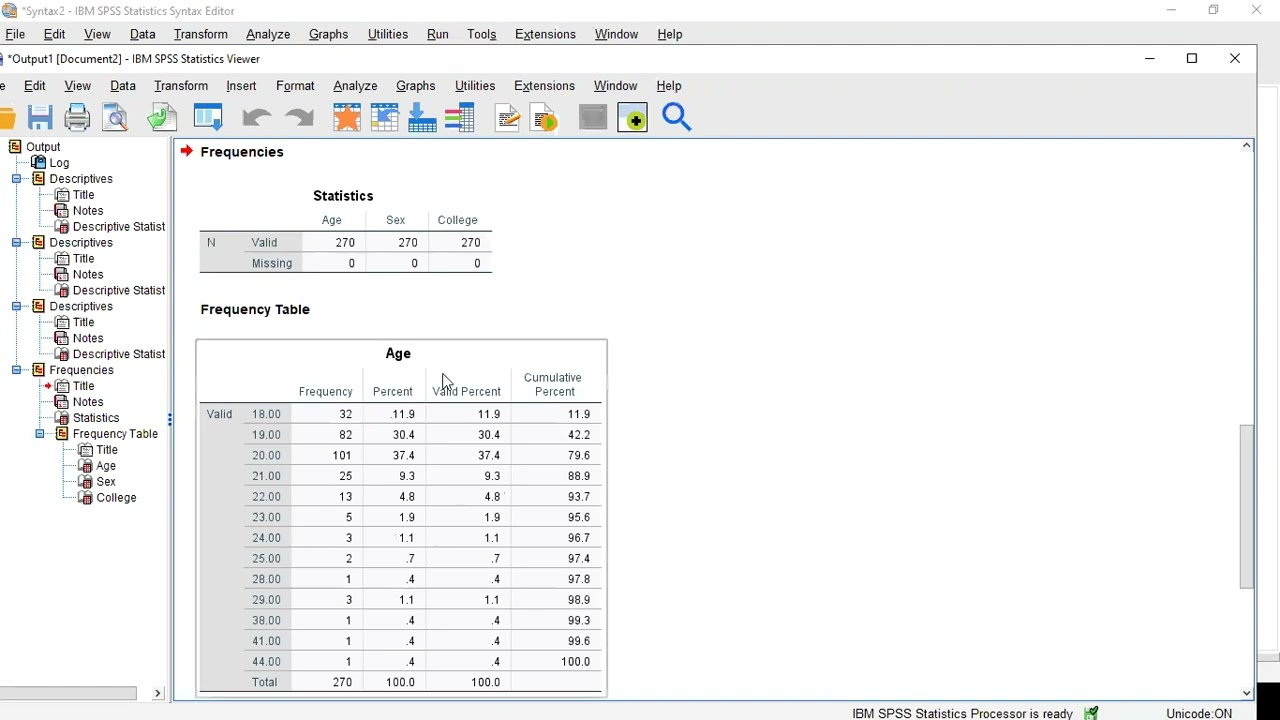Click the Undo arrow icon
Viewport: 1280px width, 720px height.
(x=257, y=118)
